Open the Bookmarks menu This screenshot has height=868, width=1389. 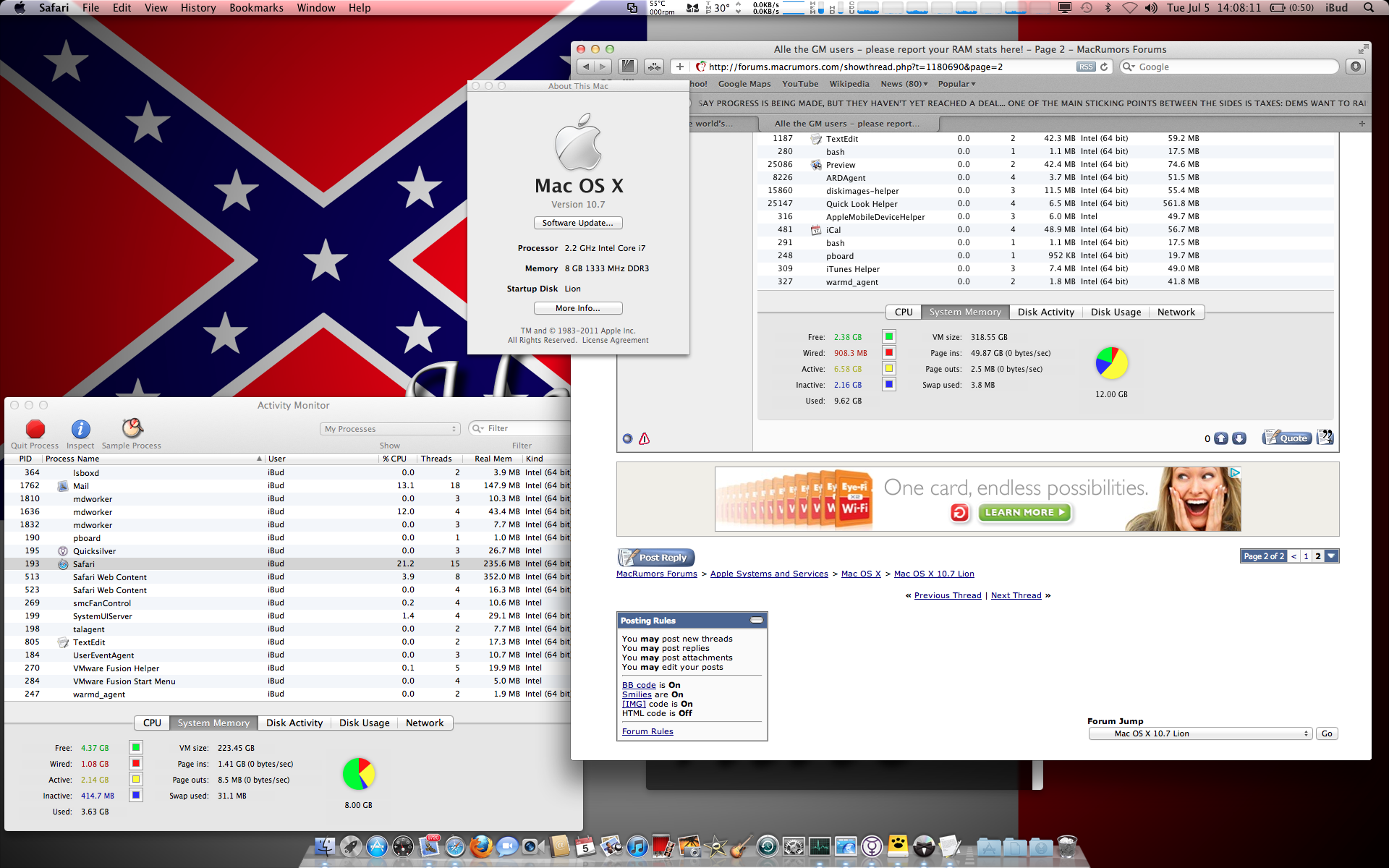pos(256,8)
